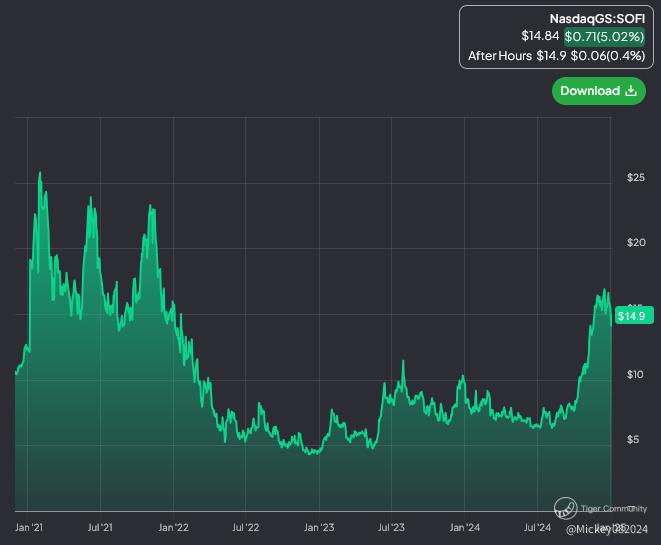Select the Jan '21 axis label

pyautogui.click(x=29, y=527)
